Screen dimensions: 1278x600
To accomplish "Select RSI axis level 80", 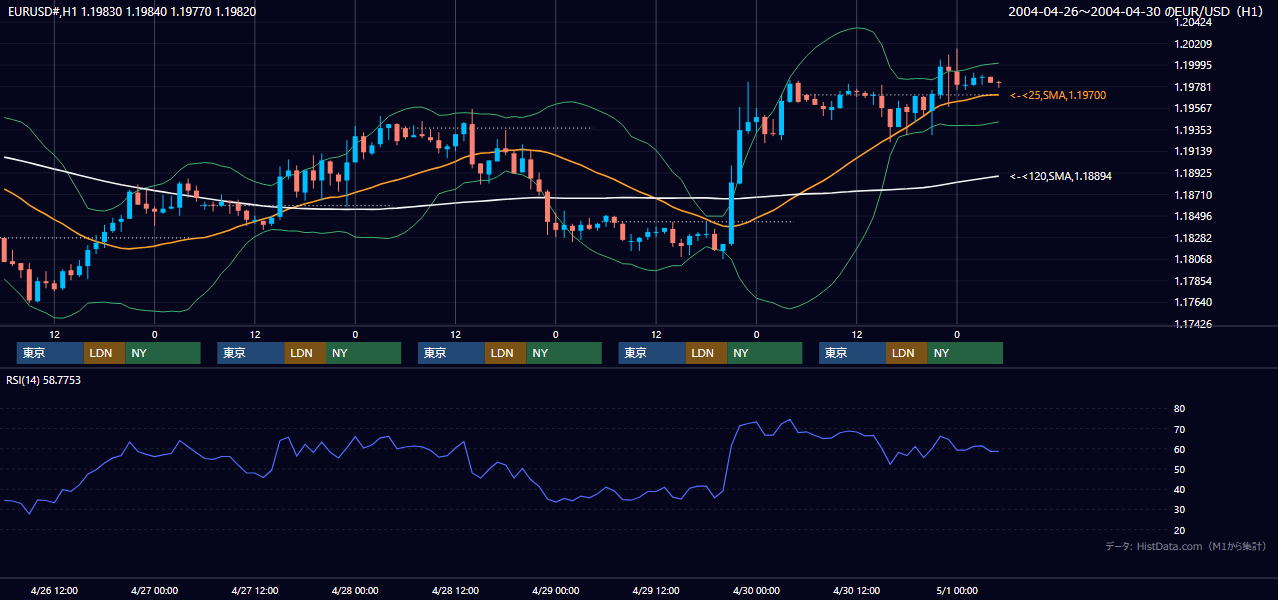I will pyautogui.click(x=1179, y=409).
